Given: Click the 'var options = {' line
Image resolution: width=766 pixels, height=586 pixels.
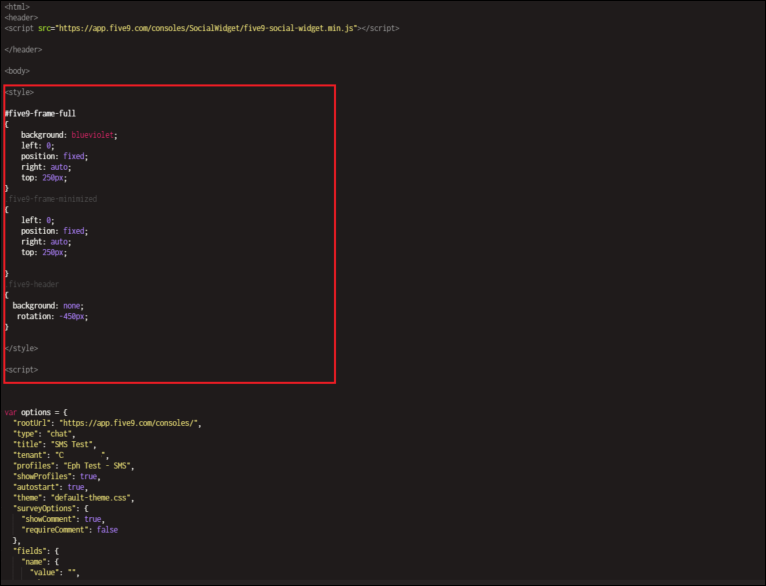Looking at the screenshot, I should tap(36, 413).
